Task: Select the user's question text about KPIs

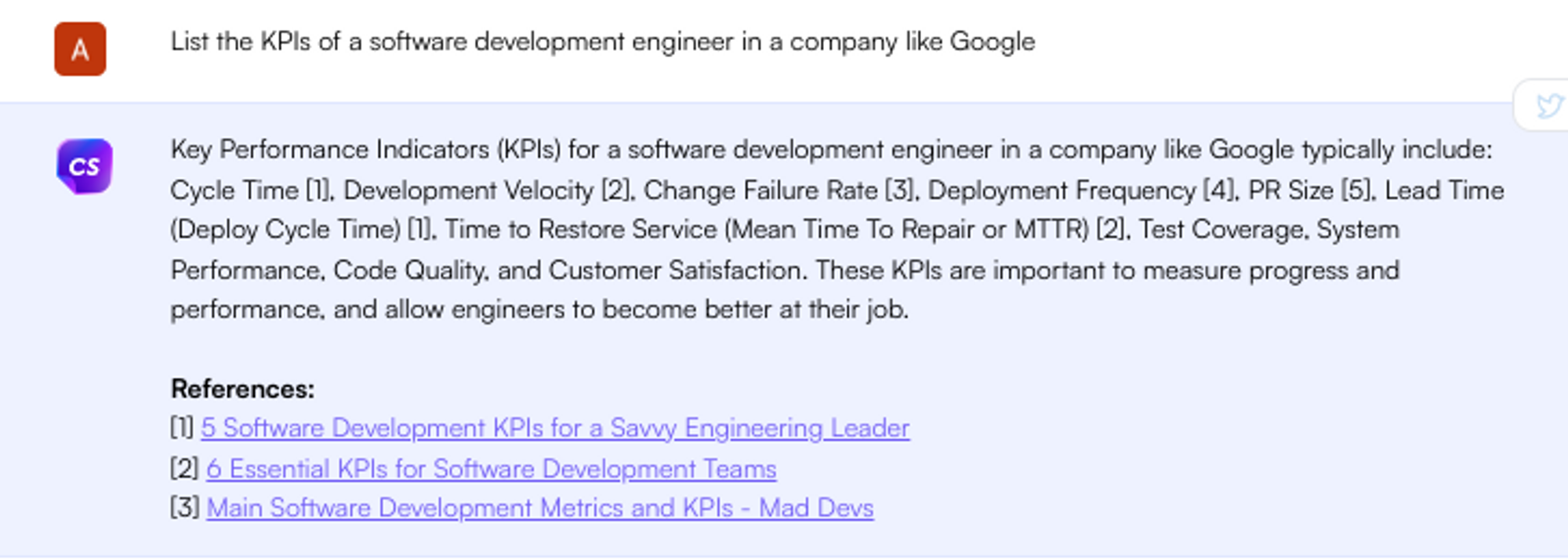Action: pos(604,43)
